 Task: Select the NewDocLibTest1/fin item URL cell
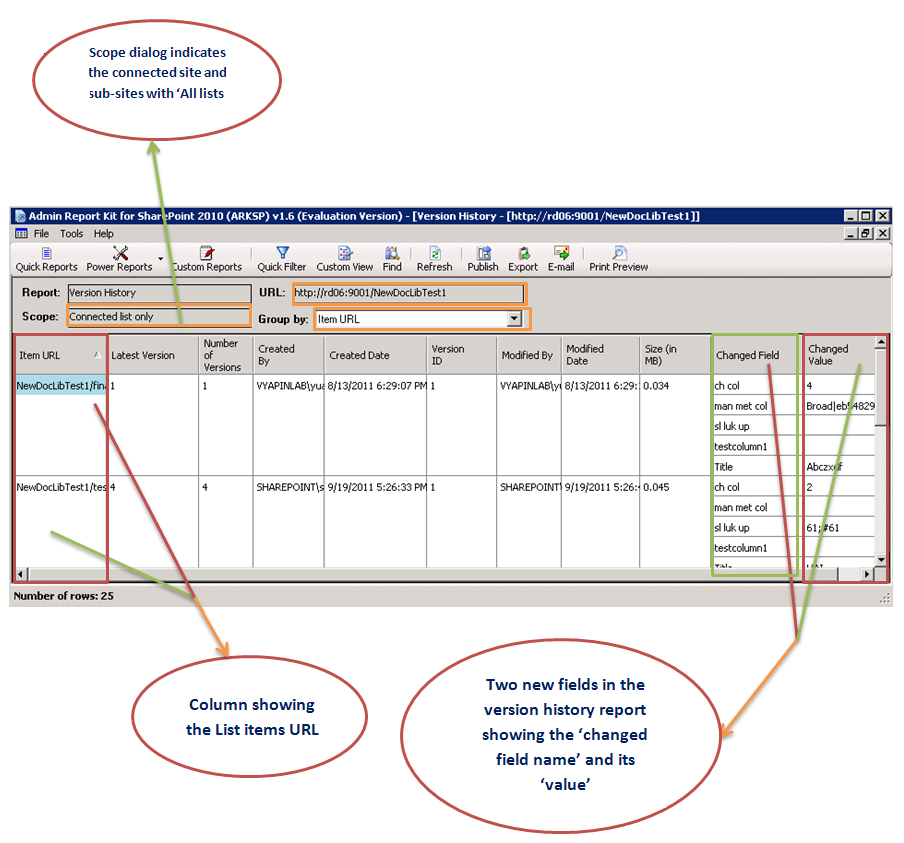click(x=61, y=386)
